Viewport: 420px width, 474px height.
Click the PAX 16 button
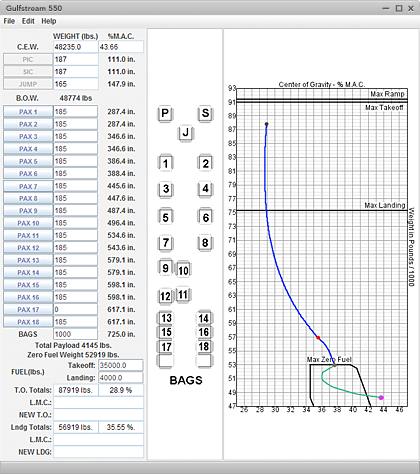[x=28, y=297]
